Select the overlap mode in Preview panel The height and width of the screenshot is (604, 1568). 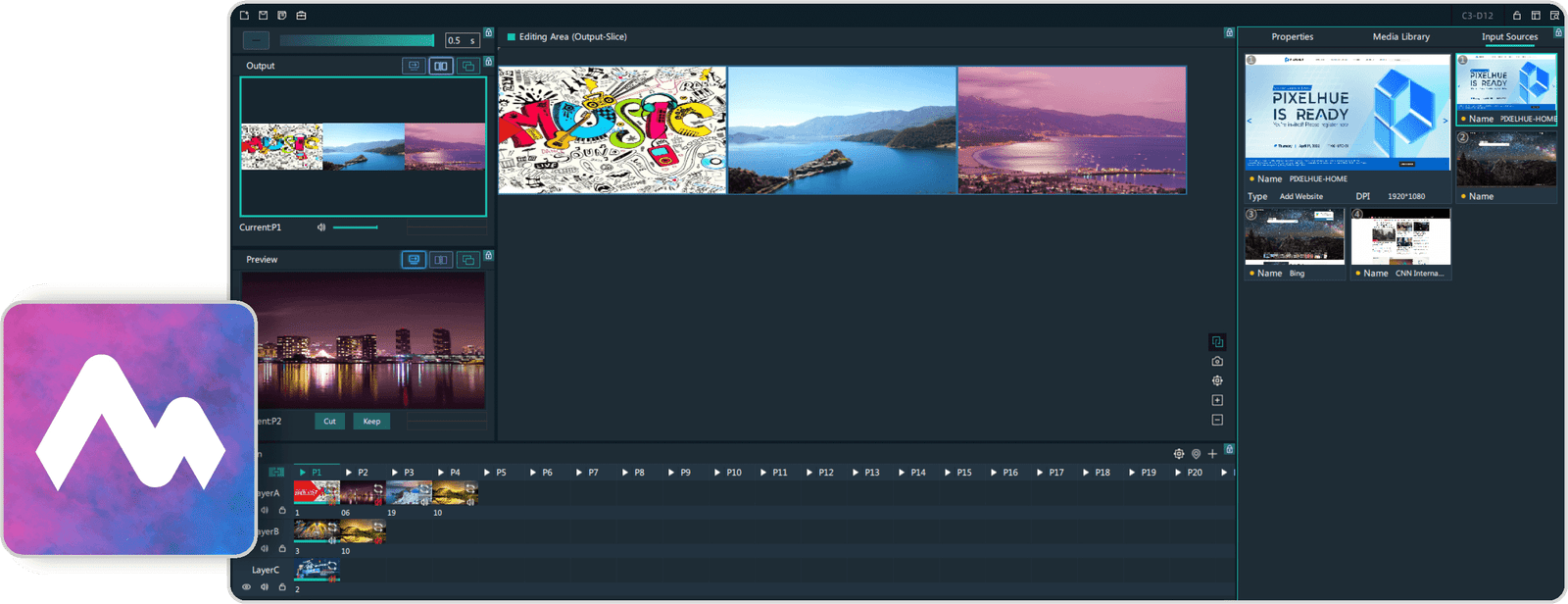[468, 260]
